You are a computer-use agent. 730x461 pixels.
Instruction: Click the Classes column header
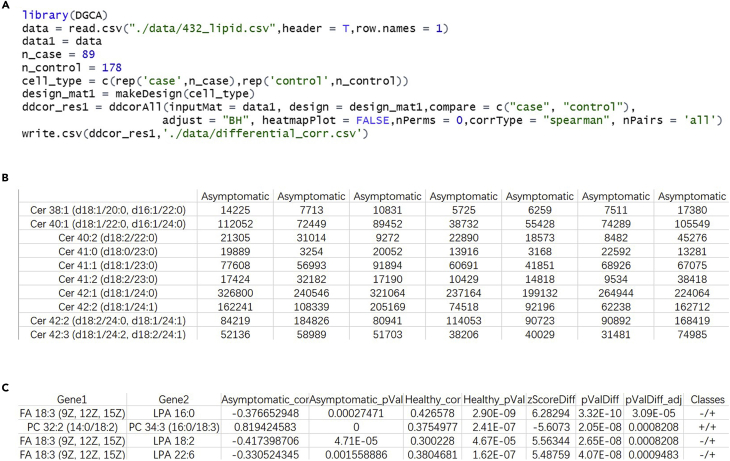(x=708, y=400)
